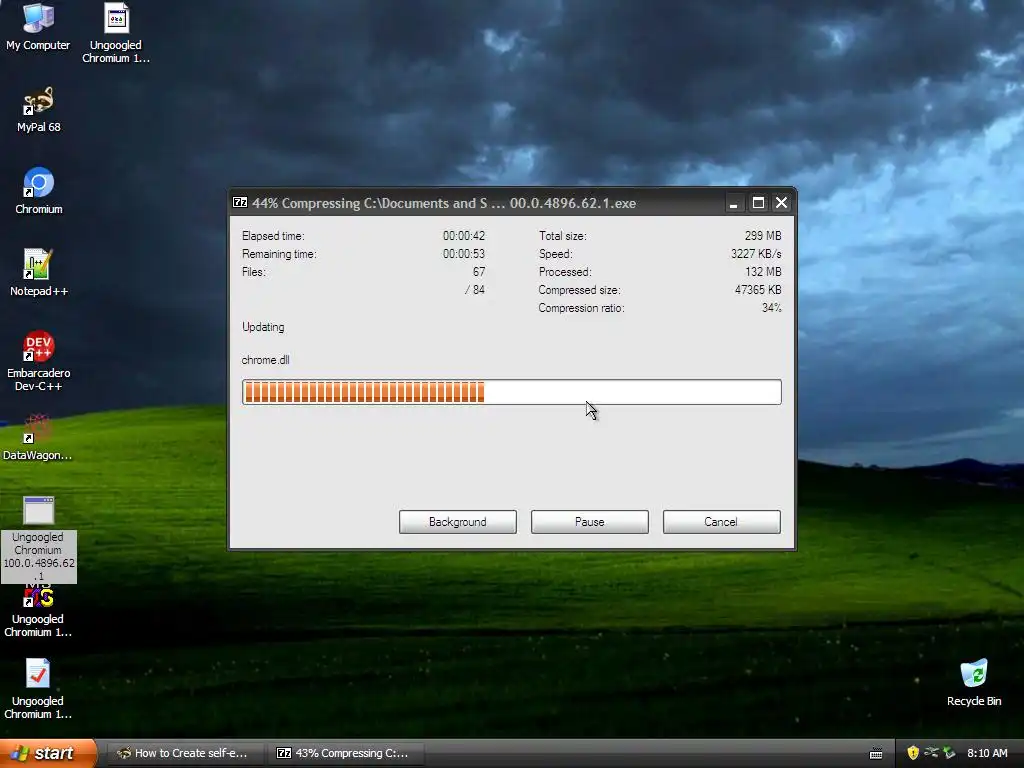Click the Files count value 67
The width and height of the screenshot is (1024, 768).
point(479,272)
